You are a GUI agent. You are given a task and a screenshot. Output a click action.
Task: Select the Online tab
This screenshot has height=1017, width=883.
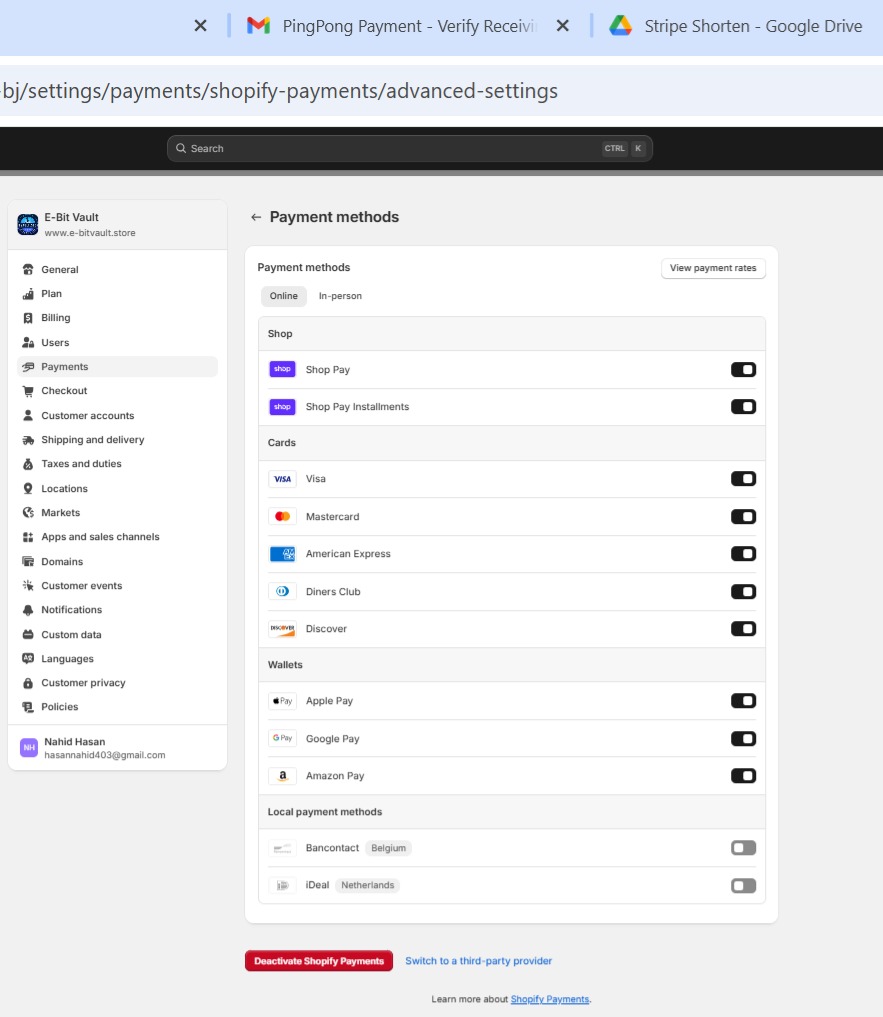284,296
